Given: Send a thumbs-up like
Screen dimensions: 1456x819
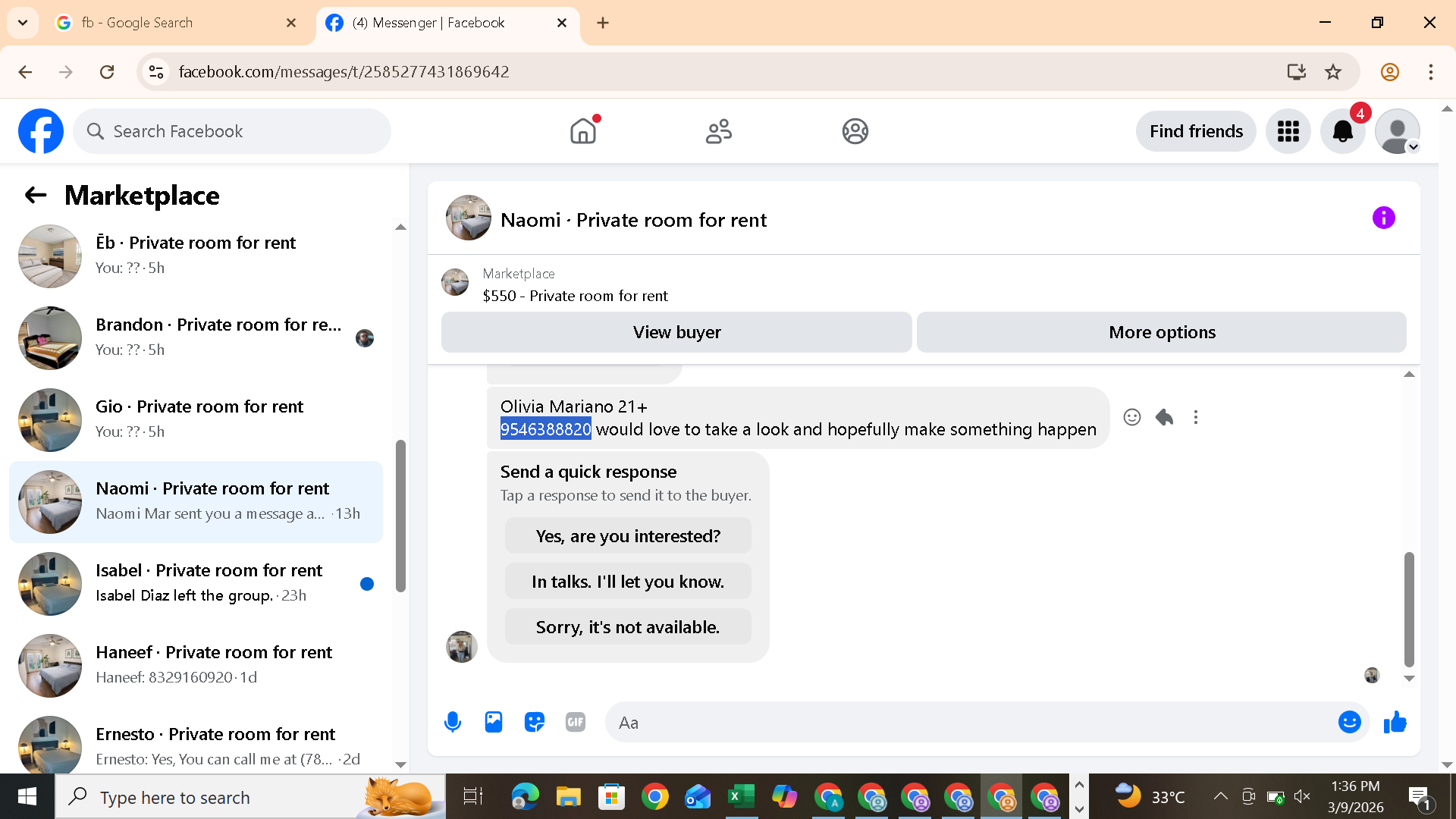Looking at the screenshot, I should click(x=1395, y=722).
